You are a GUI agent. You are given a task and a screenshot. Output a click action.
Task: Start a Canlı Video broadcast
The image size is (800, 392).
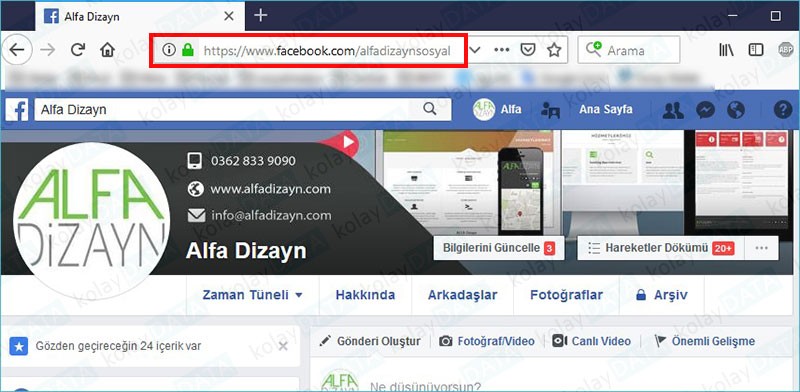(591, 341)
